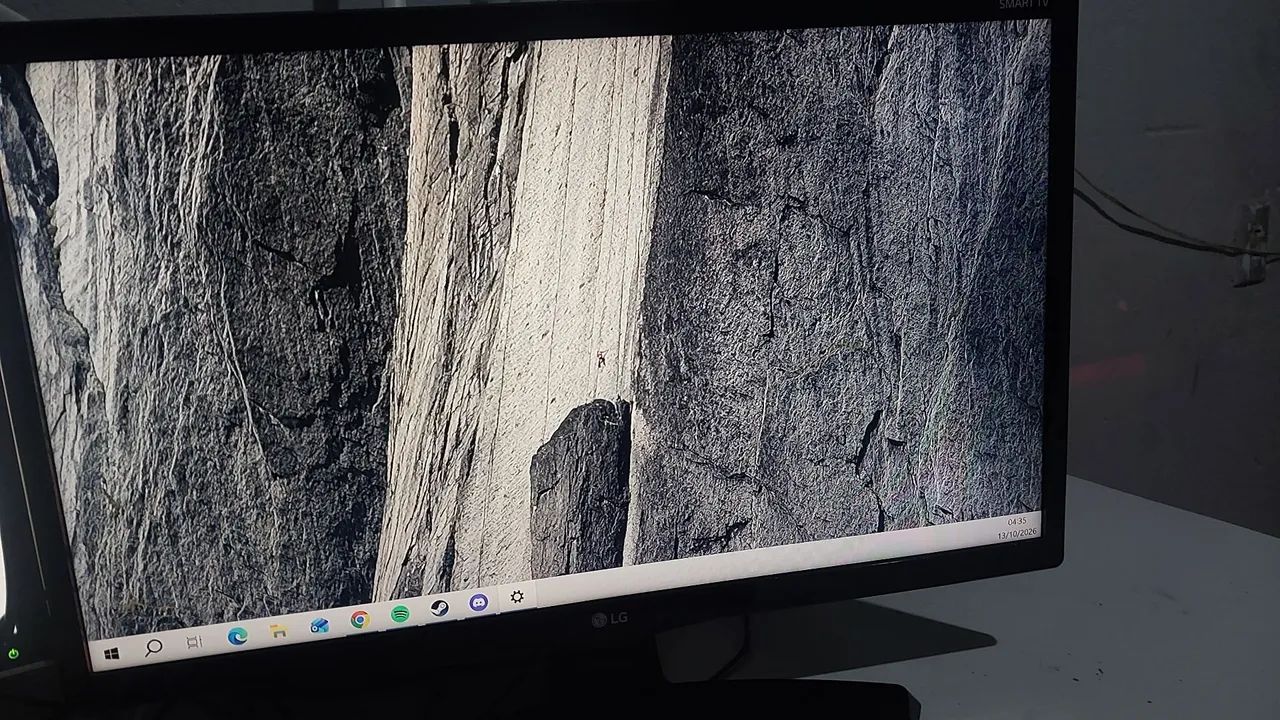Click the clock showing 04:35
Image resolution: width=1280 pixels, height=720 pixels.
tap(1017, 522)
